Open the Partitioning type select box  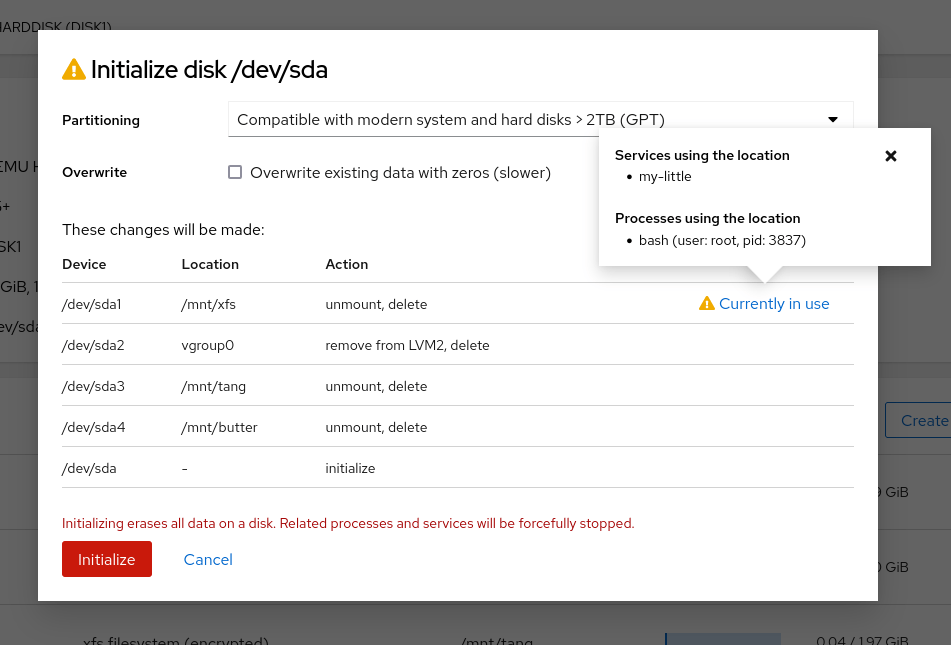click(540, 120)
